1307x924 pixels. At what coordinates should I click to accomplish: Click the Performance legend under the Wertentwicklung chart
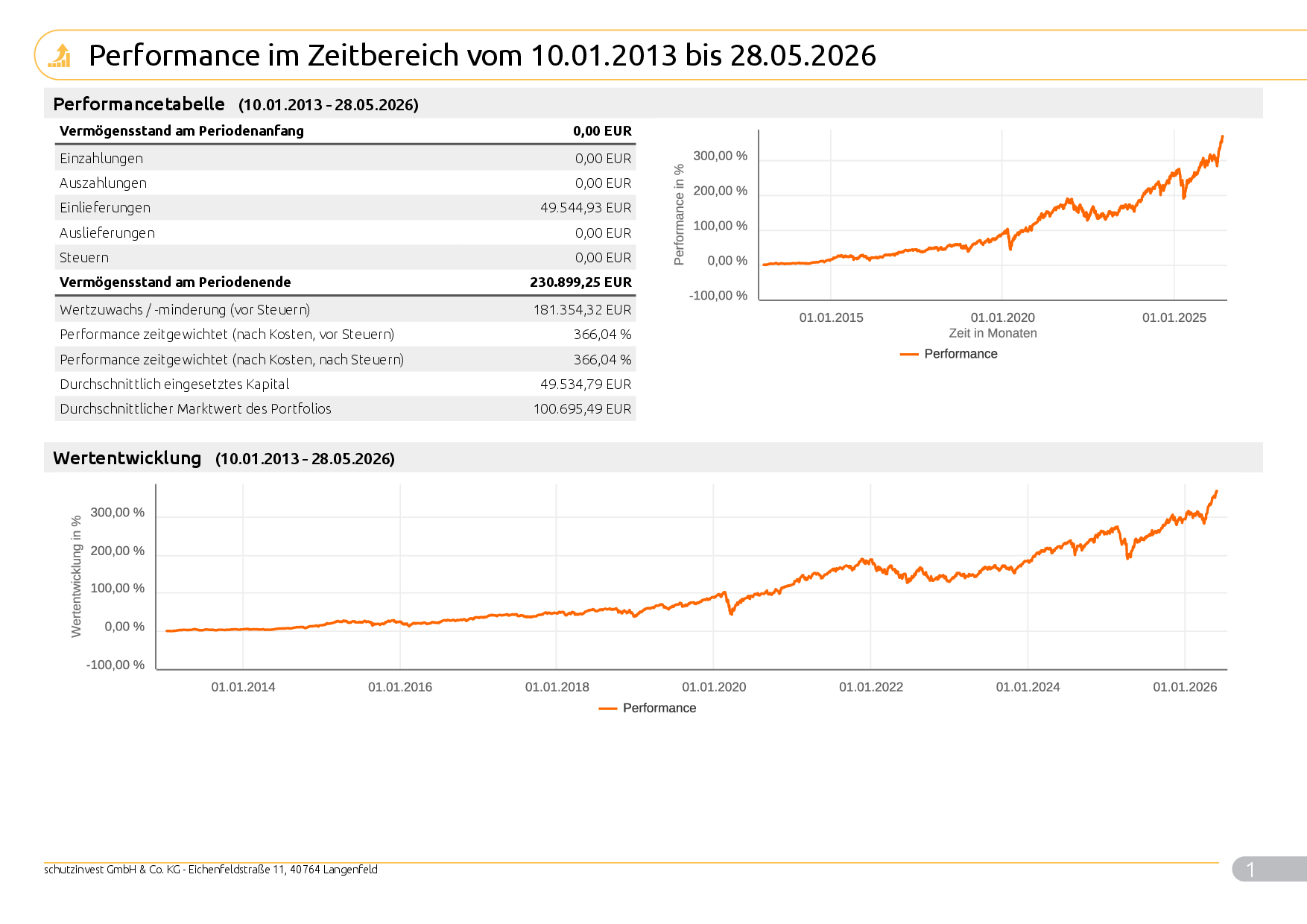click(x=648, y=708)
